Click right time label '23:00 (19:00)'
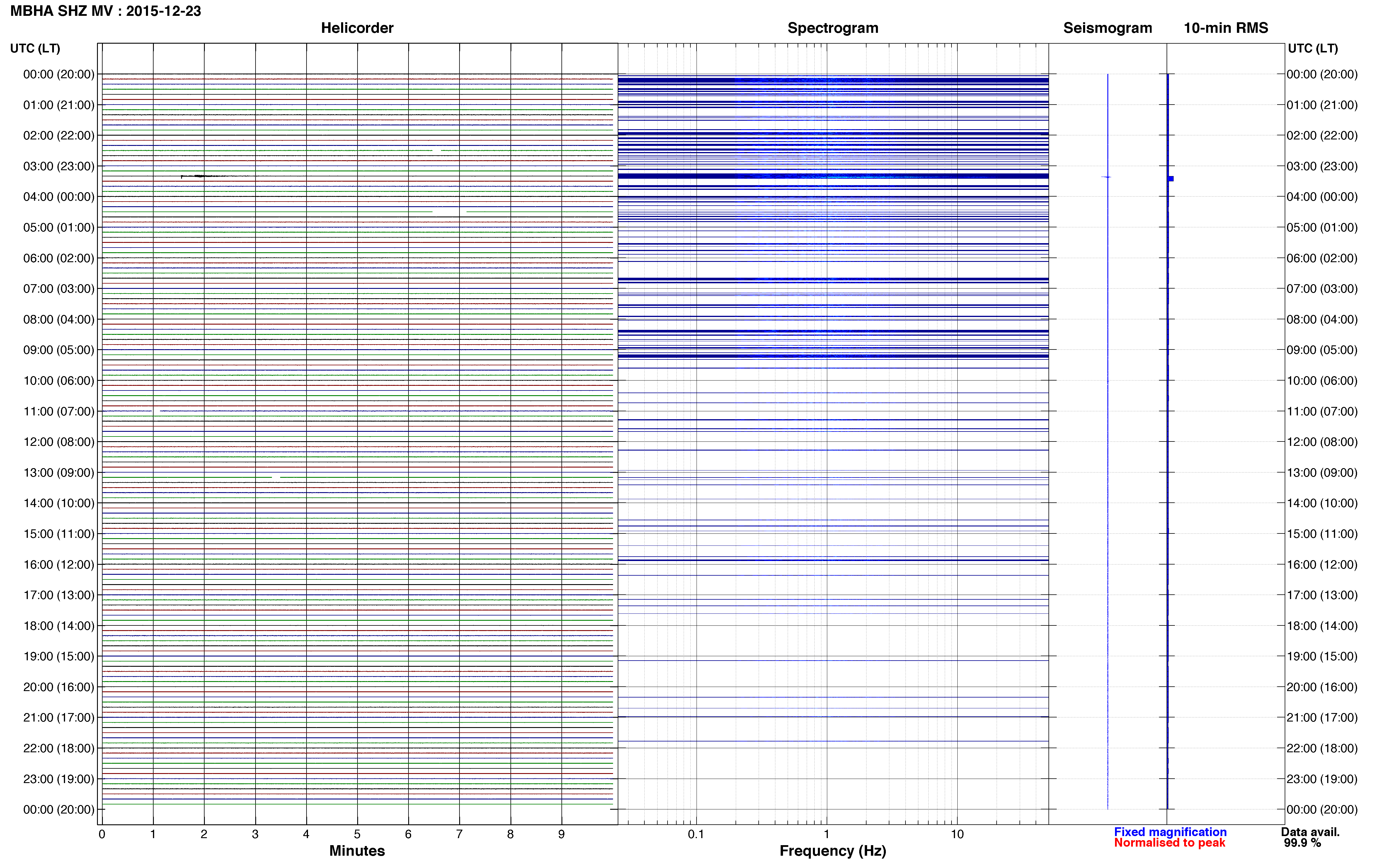 (x=1322, y=779)
